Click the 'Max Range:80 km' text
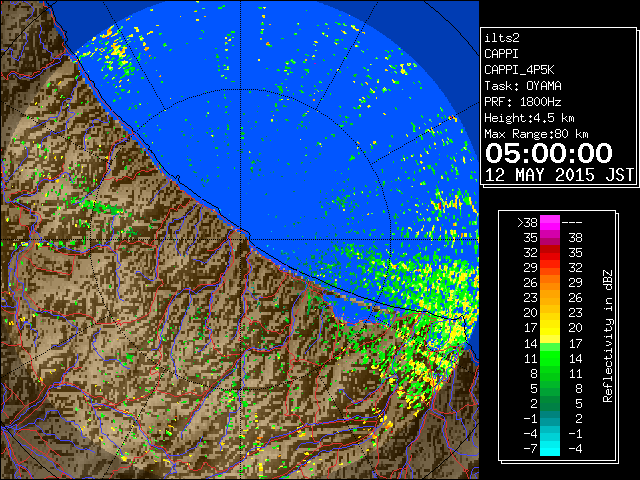640x480 pixels. (536, 134)
